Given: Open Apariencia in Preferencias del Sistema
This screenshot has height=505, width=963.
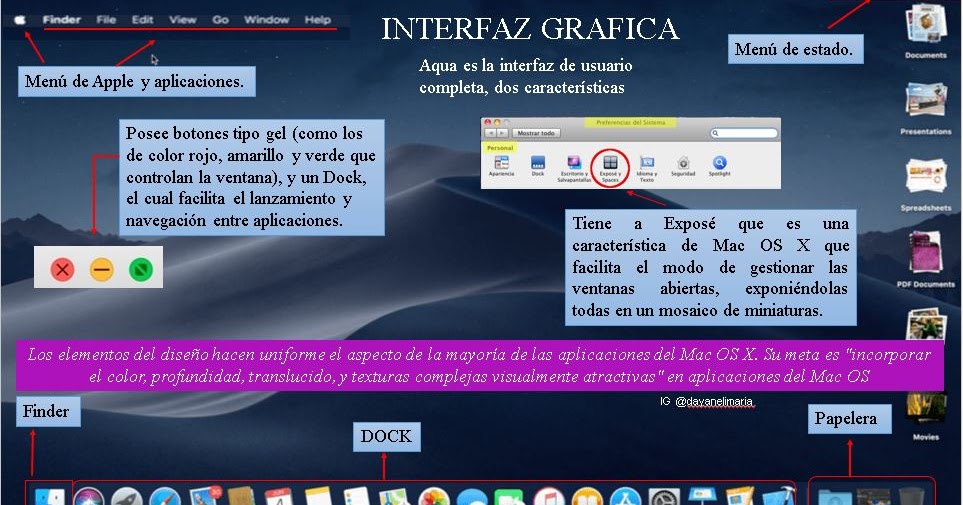Looking at the screenshot, I should (x=501, y=166).
